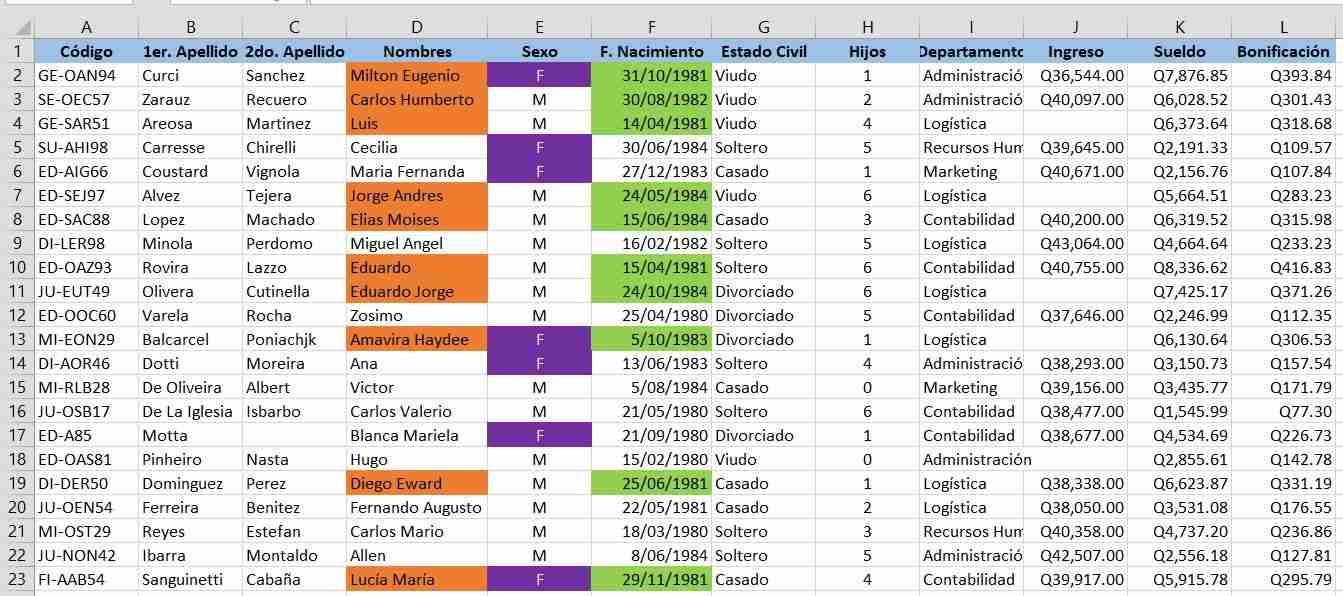Select cell with surname Sanguinetti
The image size is (1343, 596).
pyautogui.click(x=190, y=579)
